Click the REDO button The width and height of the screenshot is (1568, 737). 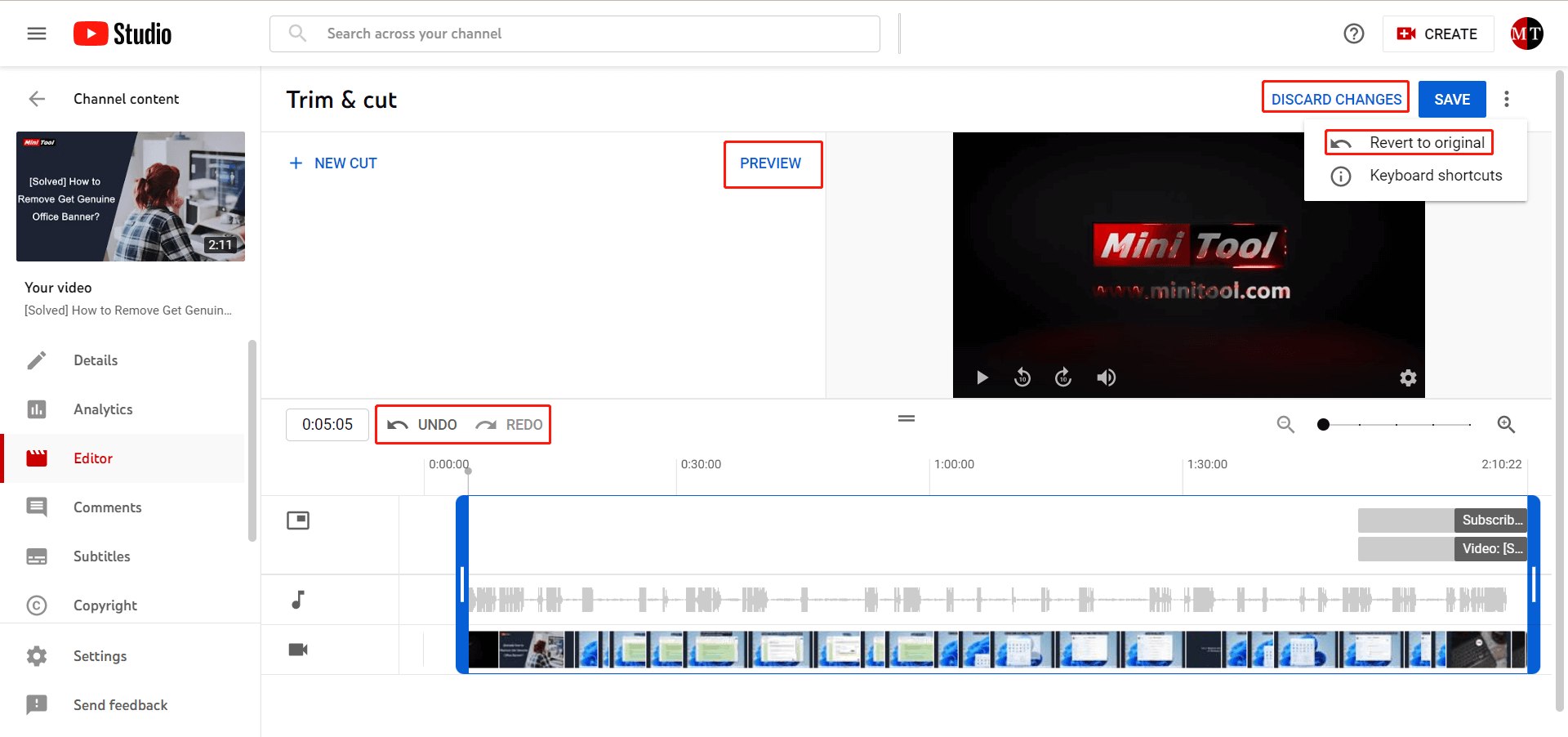click(x=509, y=425)
